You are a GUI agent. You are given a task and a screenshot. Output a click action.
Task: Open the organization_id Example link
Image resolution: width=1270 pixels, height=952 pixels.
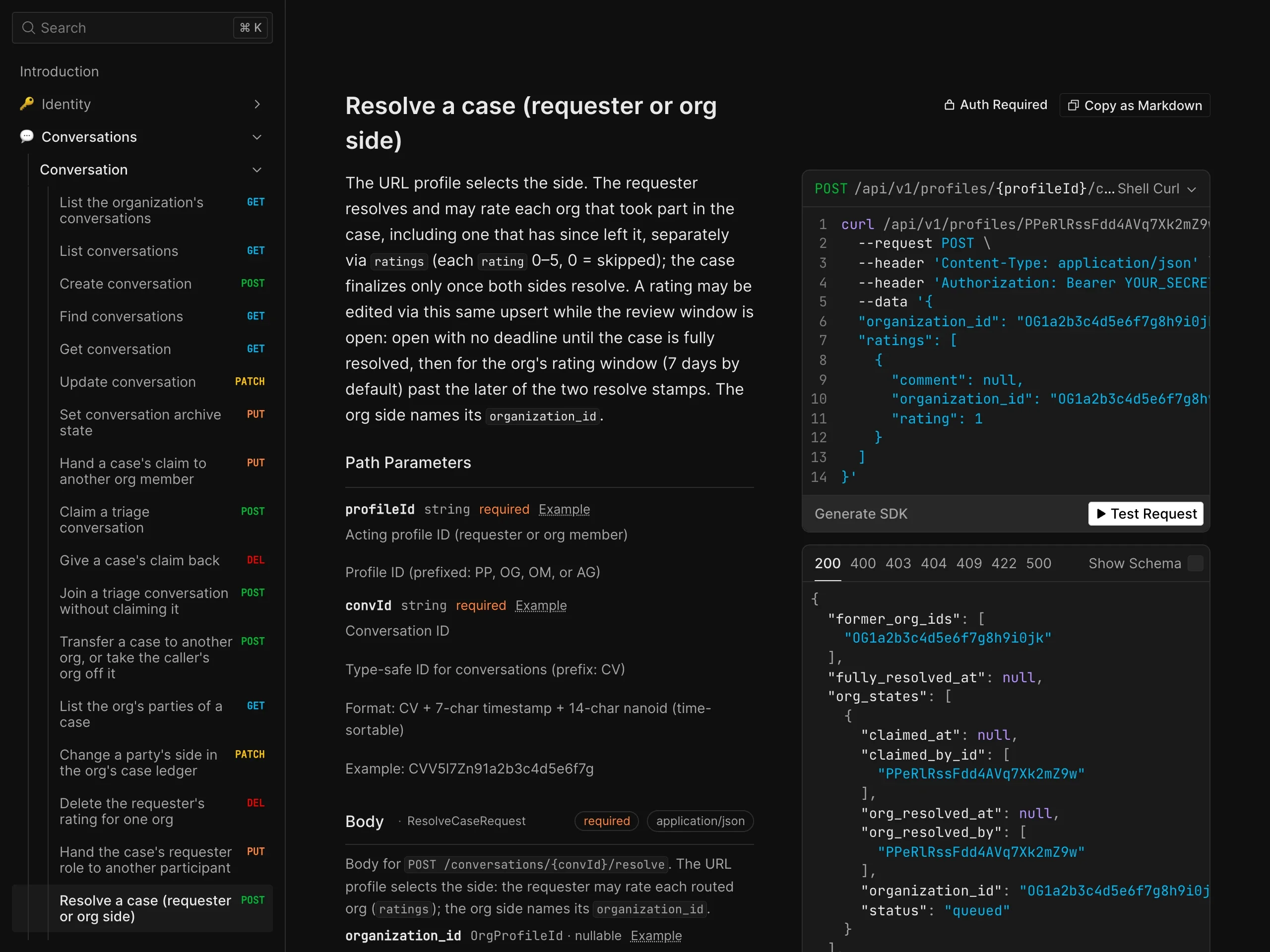[x=656, y=936]
